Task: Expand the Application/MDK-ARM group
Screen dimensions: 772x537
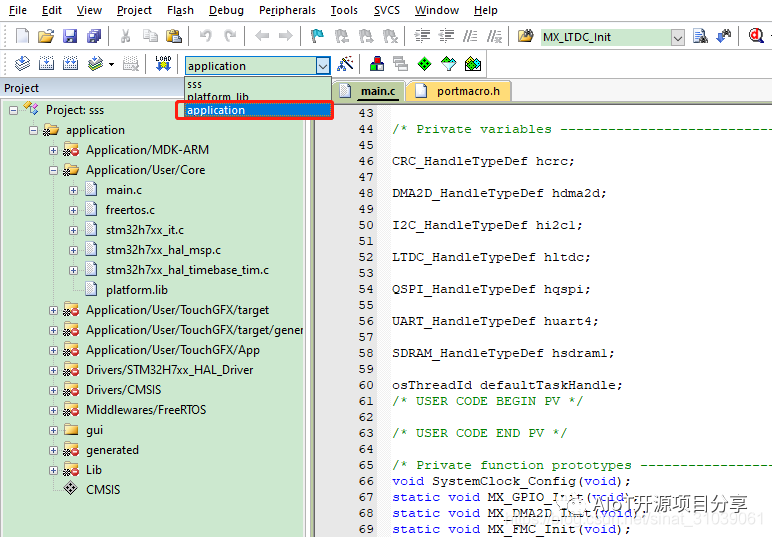Action: point(53,150)
